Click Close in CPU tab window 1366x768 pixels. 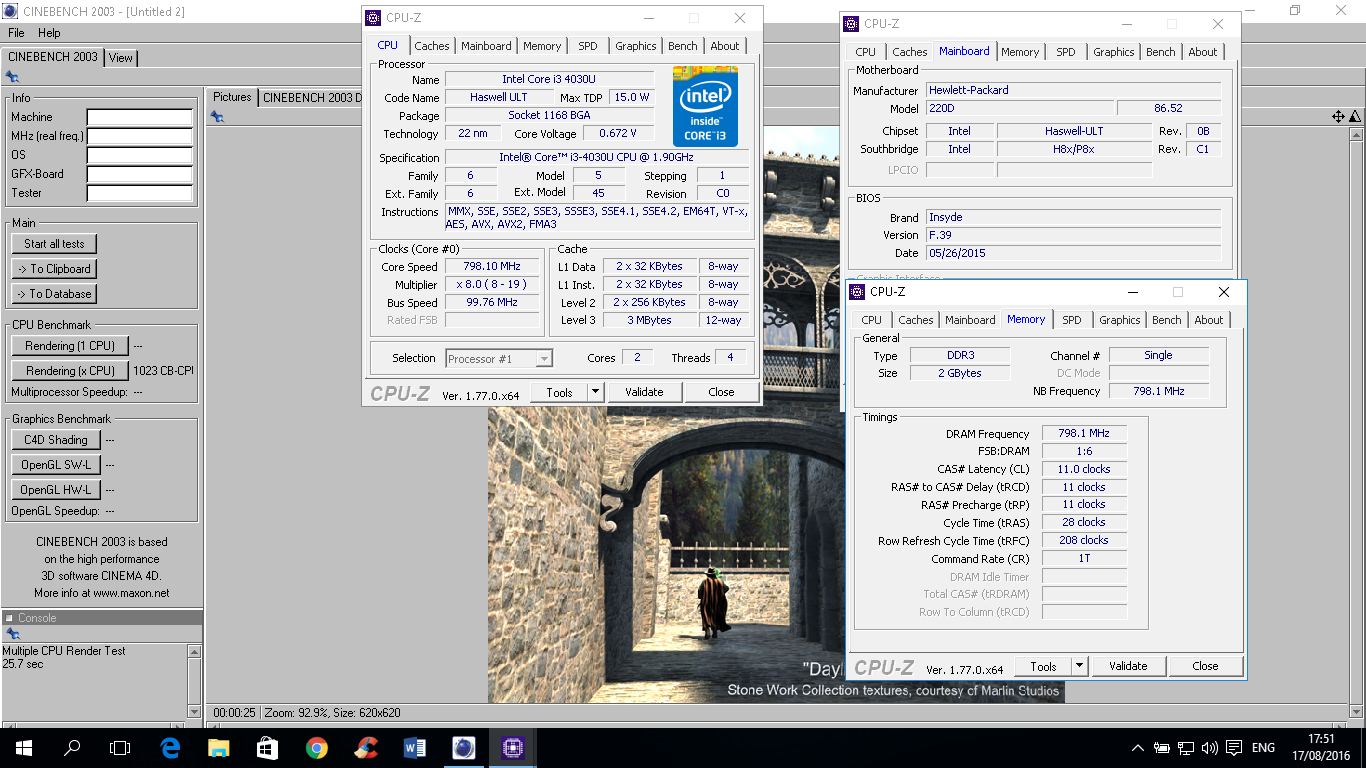[721, 392]
